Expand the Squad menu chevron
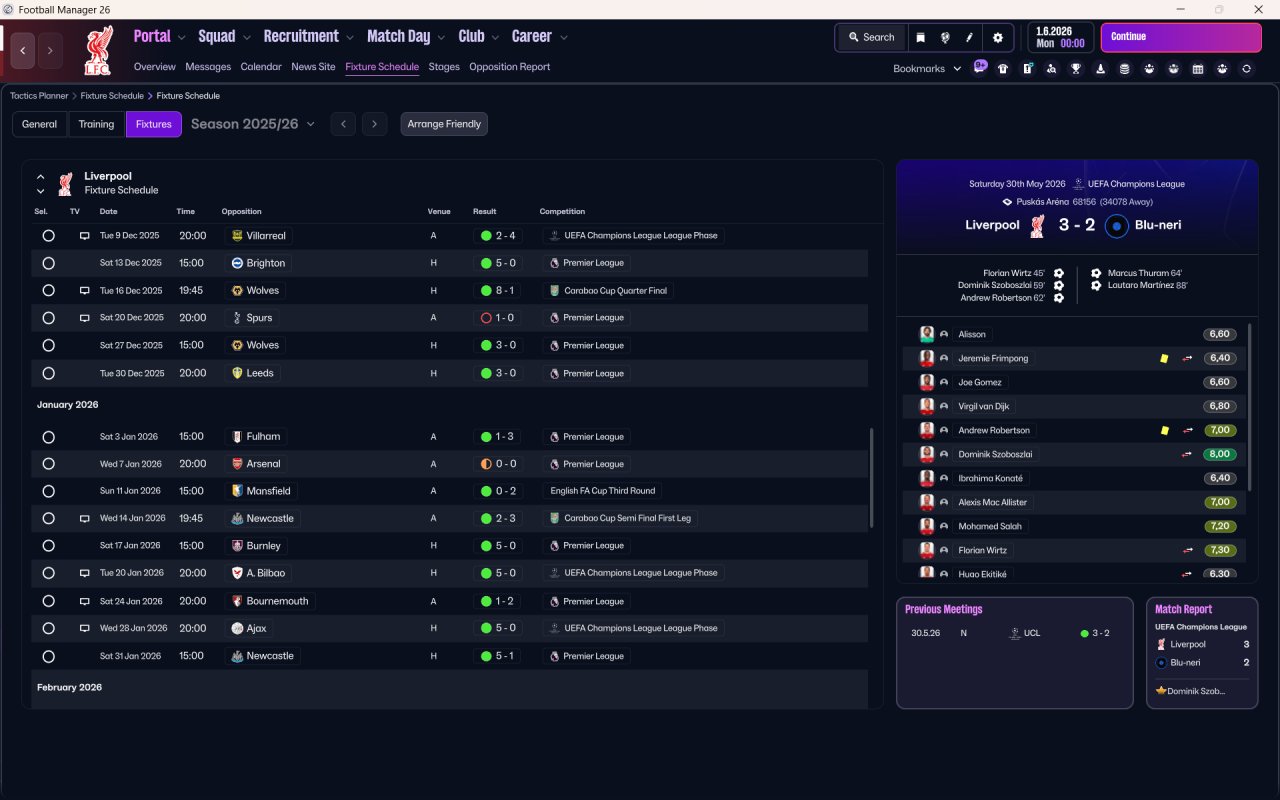This screenshot has height=800, width=1280. pos(246,38)
